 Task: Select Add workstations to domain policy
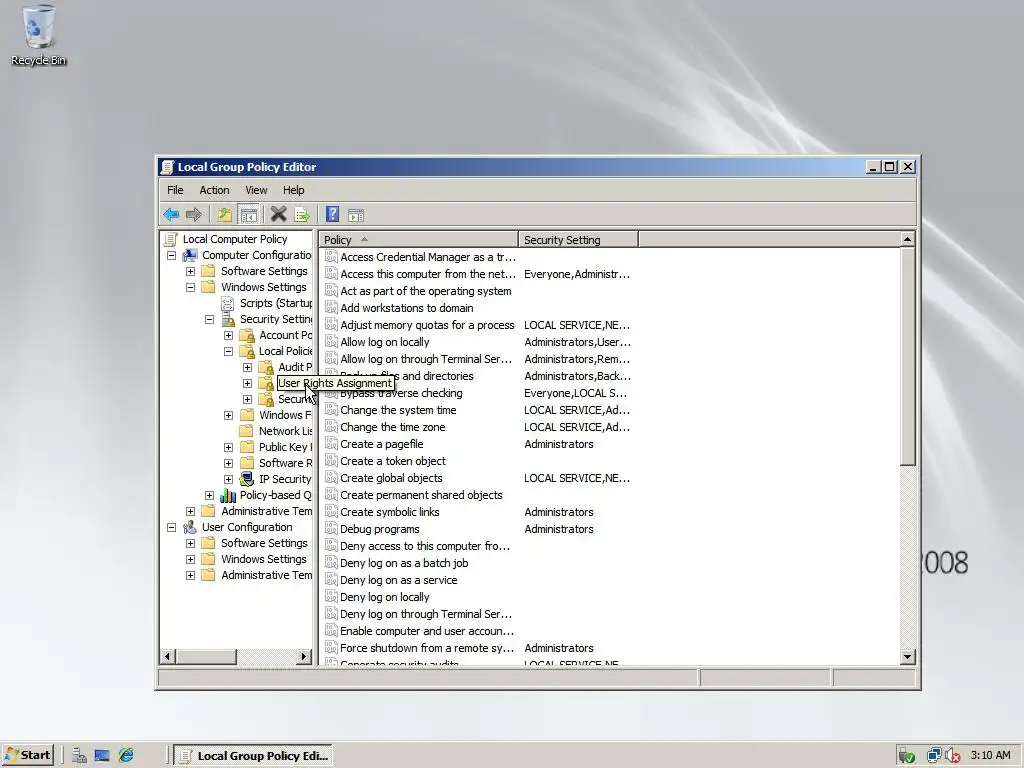(x=407, y=308)
